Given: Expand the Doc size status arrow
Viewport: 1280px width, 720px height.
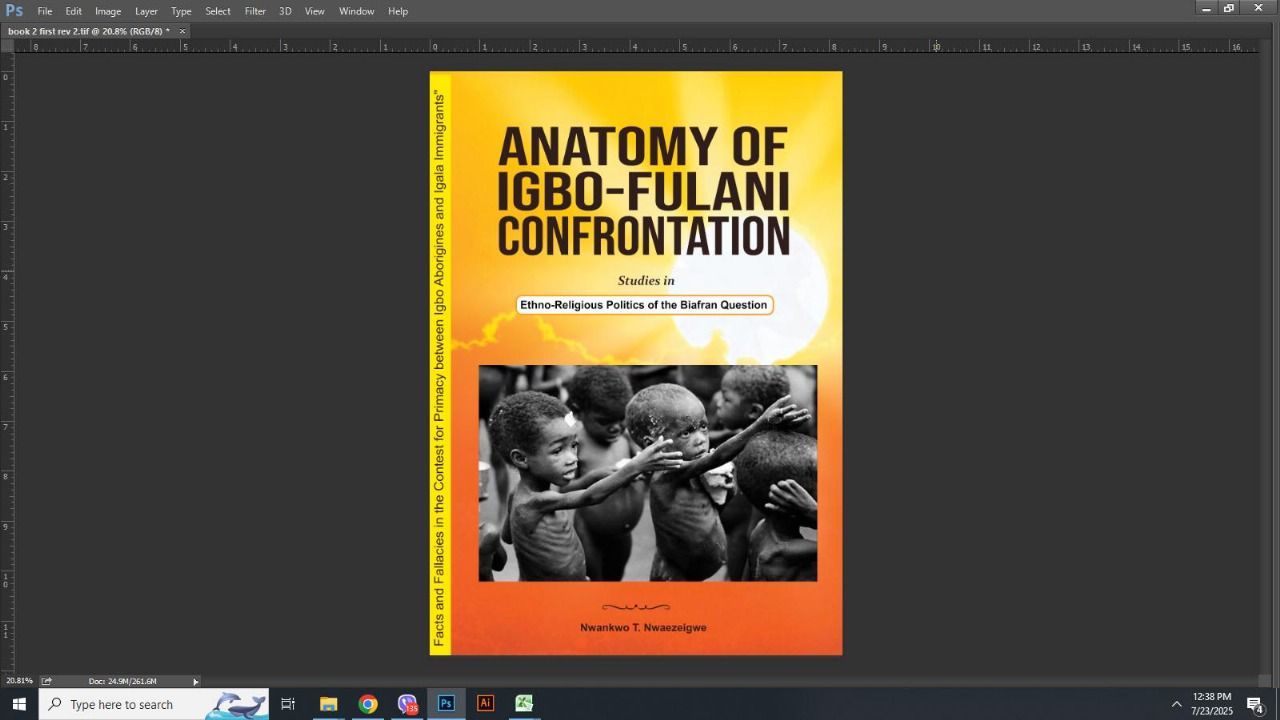Looking at the screenshot, I should (x=196, y=681).
